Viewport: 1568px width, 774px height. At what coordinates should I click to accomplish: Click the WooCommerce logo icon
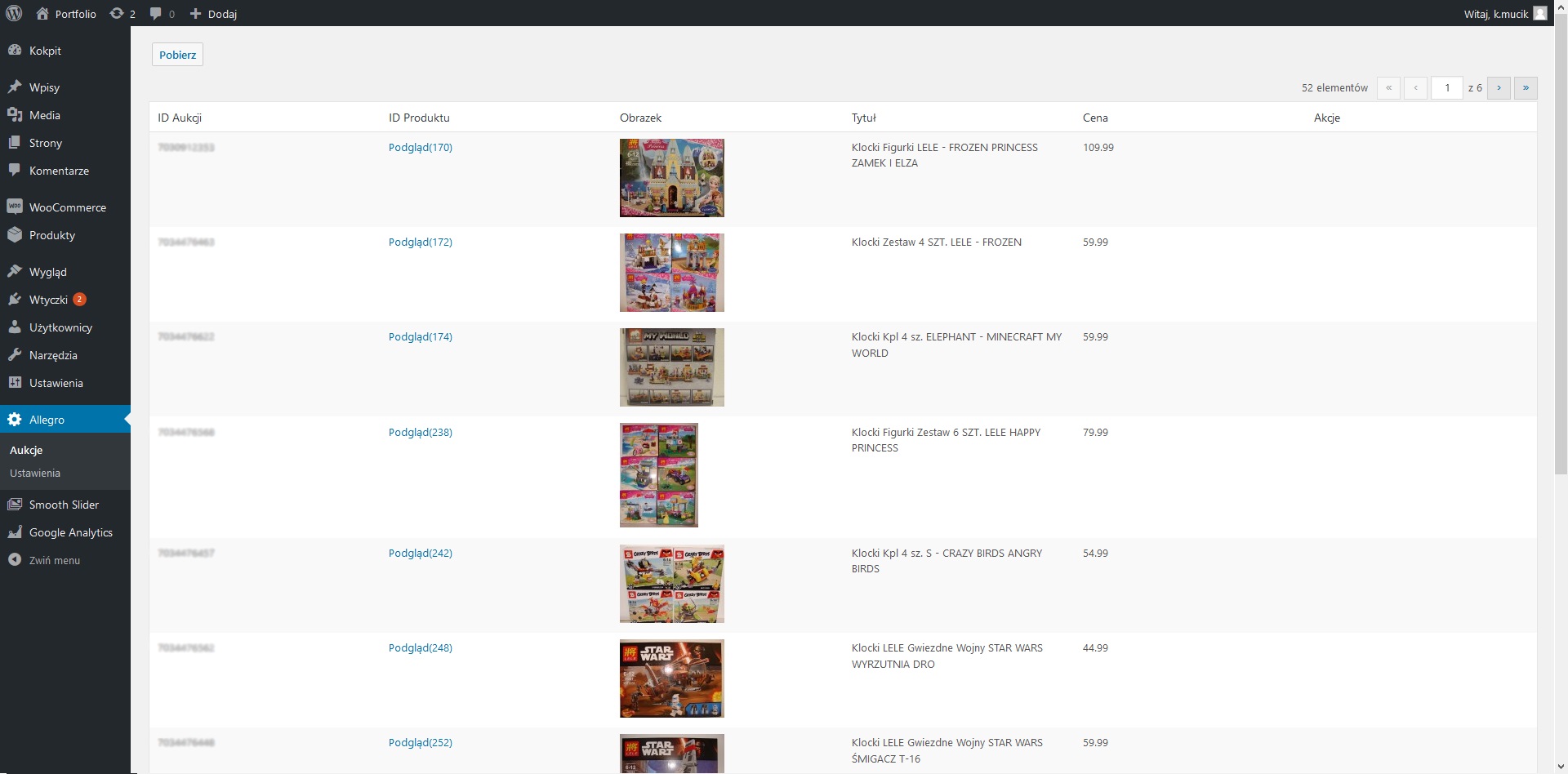(15, 207)
